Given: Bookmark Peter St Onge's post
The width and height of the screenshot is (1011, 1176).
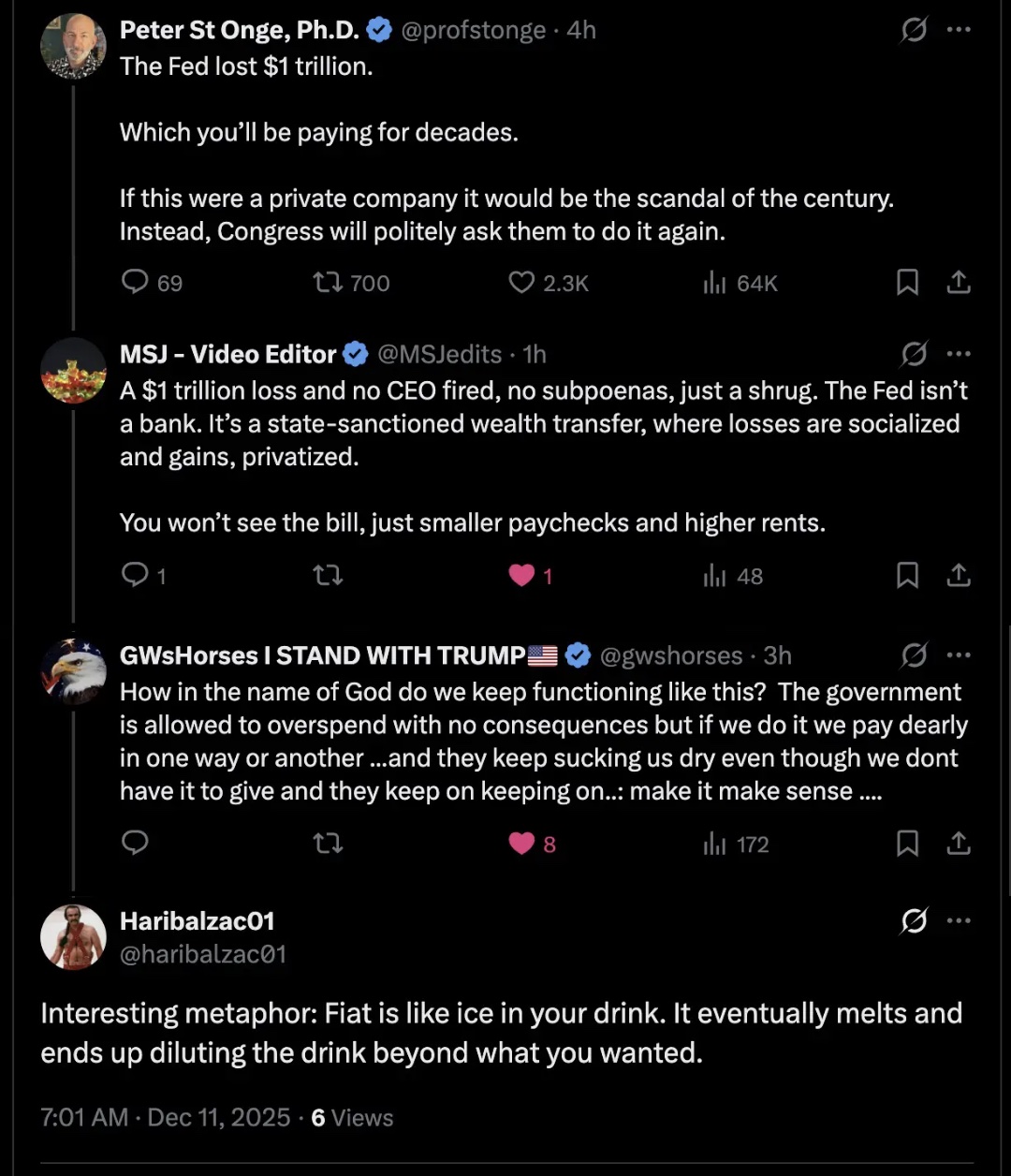Looking at the screenshot, I should pos(907,283).
